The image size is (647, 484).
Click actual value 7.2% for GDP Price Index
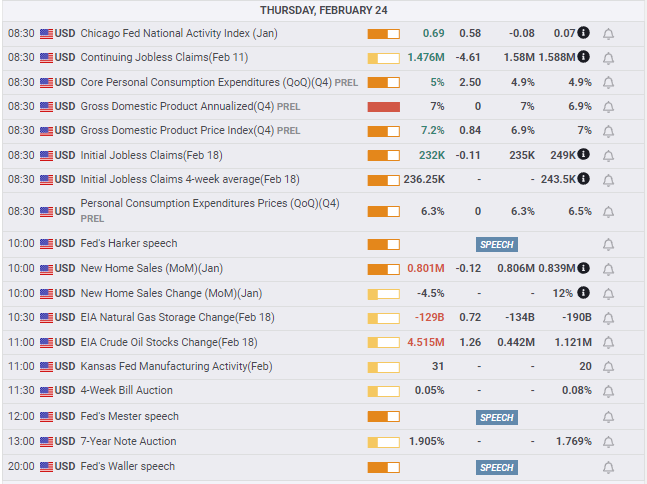point(432,130)
